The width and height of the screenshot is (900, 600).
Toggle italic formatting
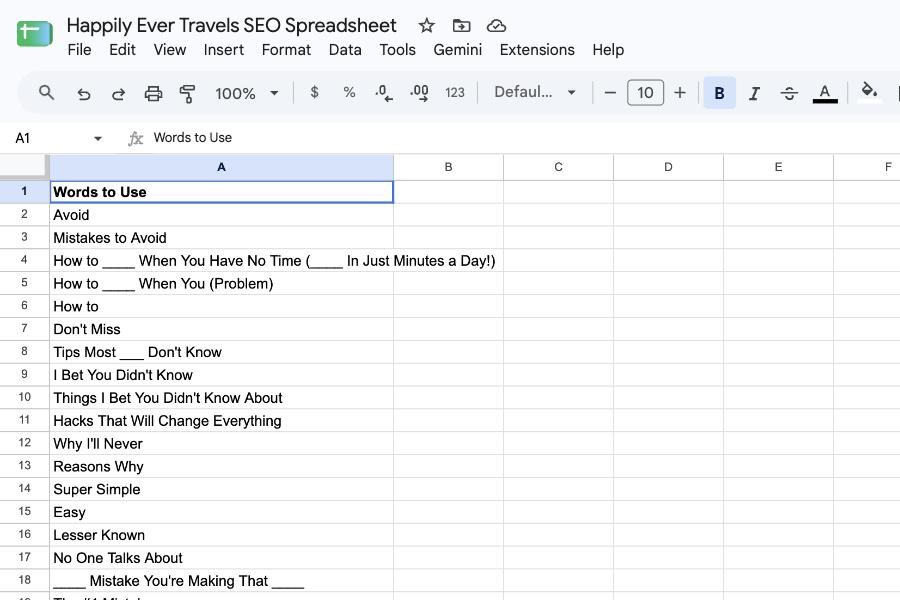pos(754,93)
